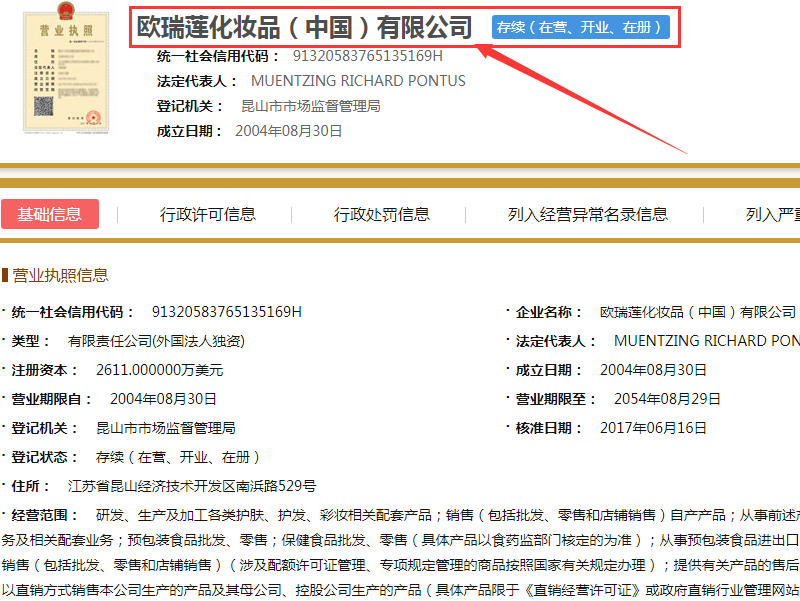
Task: Click the approval date 2017年06月16日
Action: (654, 426)
